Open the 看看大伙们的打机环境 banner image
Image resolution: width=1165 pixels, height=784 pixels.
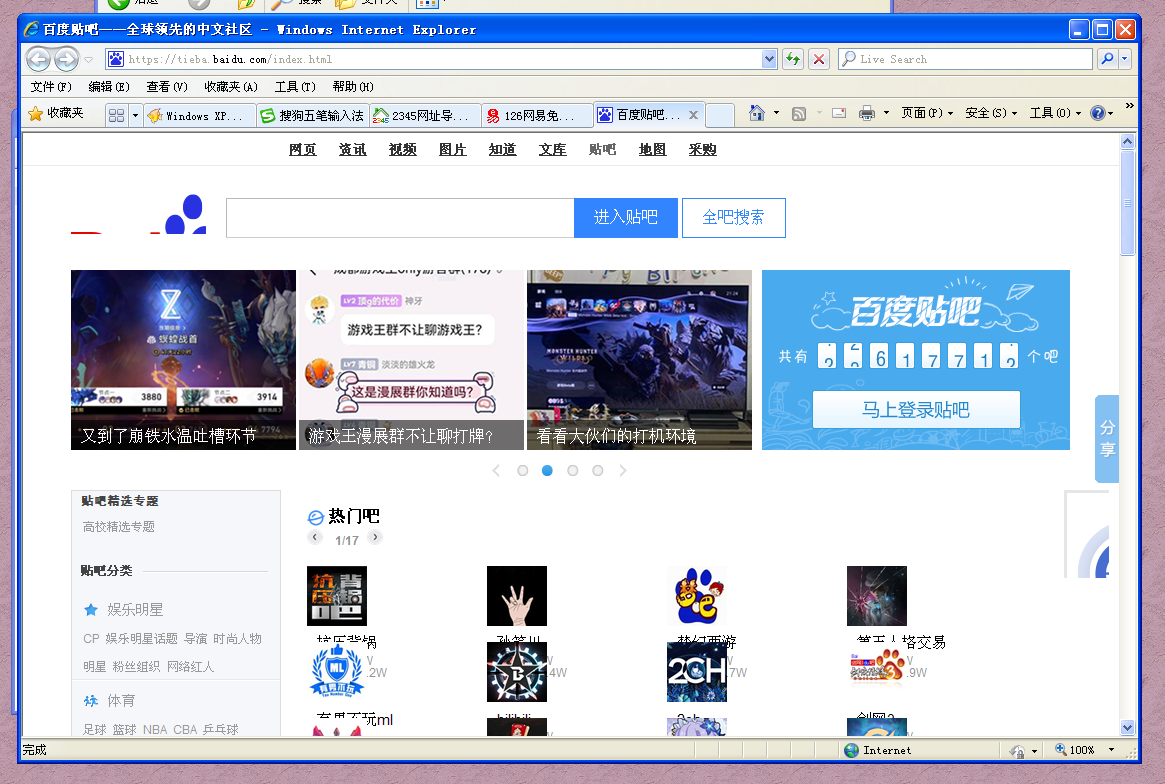pyautogui.click(x=639, y=360)
